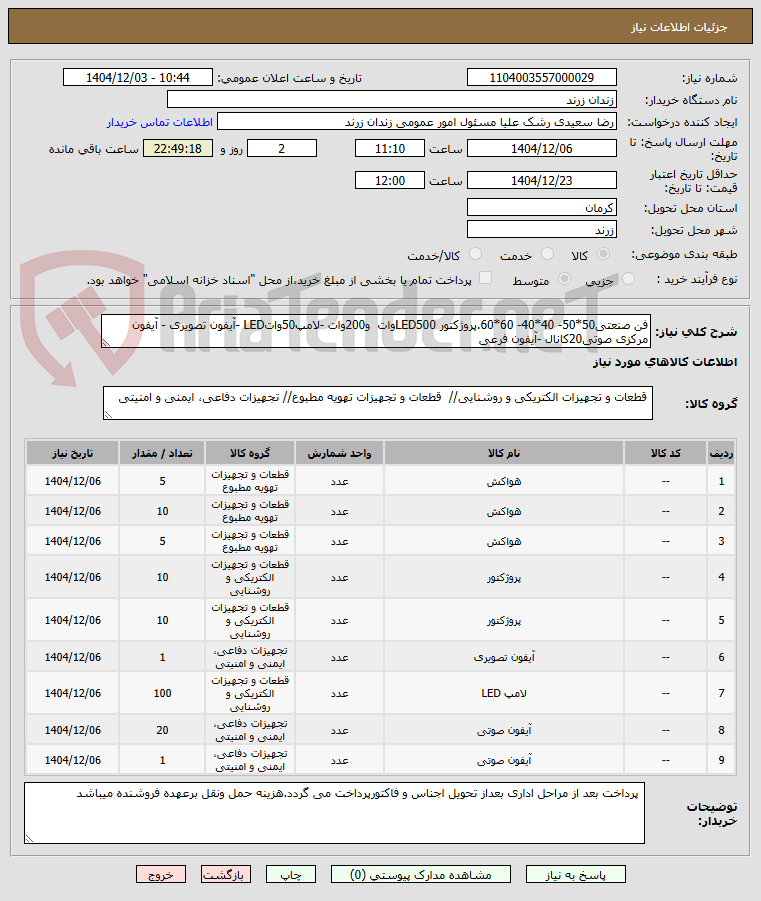Screen dimensions: 761x901
Task: Click the resize handle of شرح کلی نیاز box
Action: (x=106, y=344)
